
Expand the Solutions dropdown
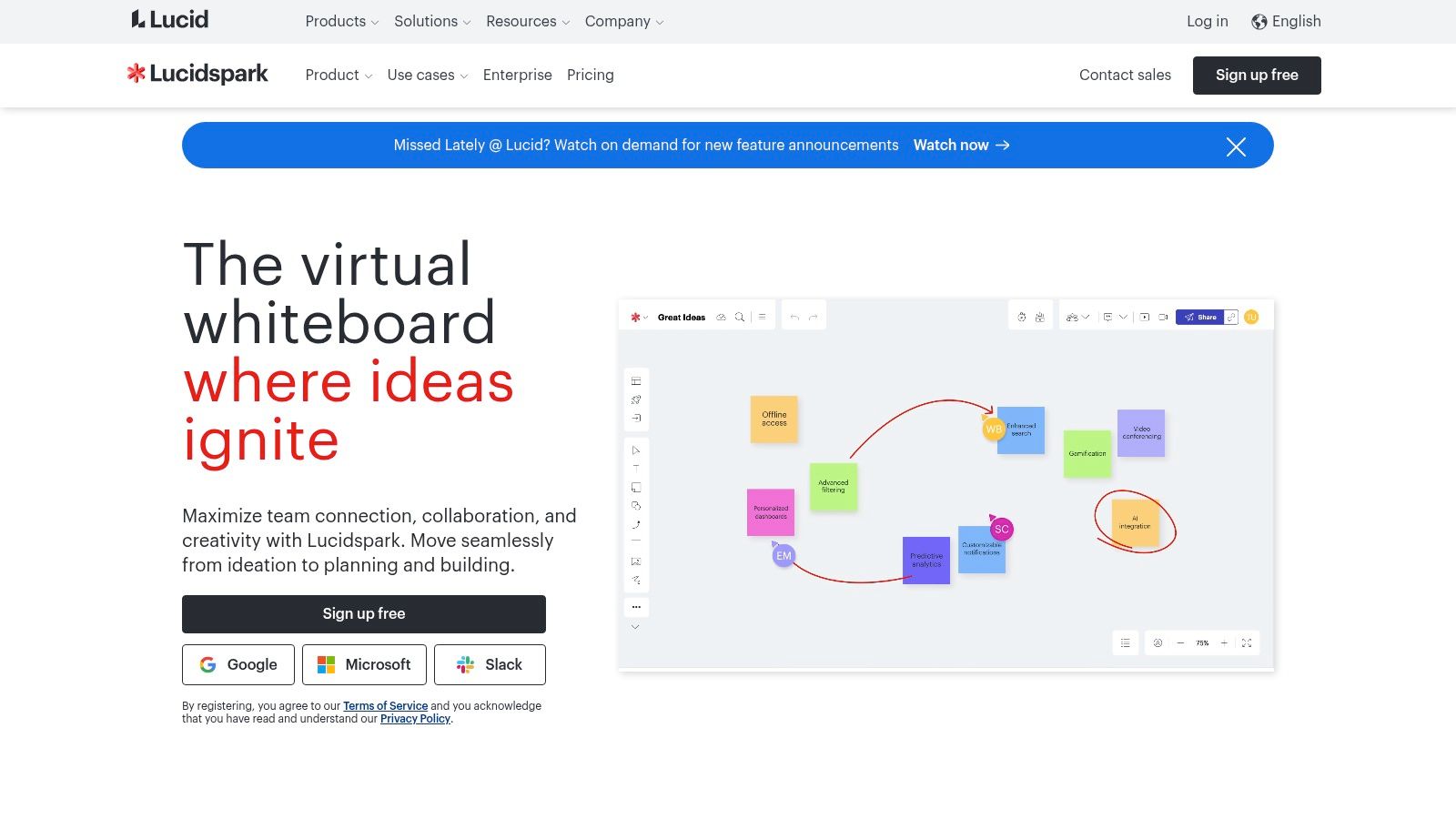pos(432,21)
